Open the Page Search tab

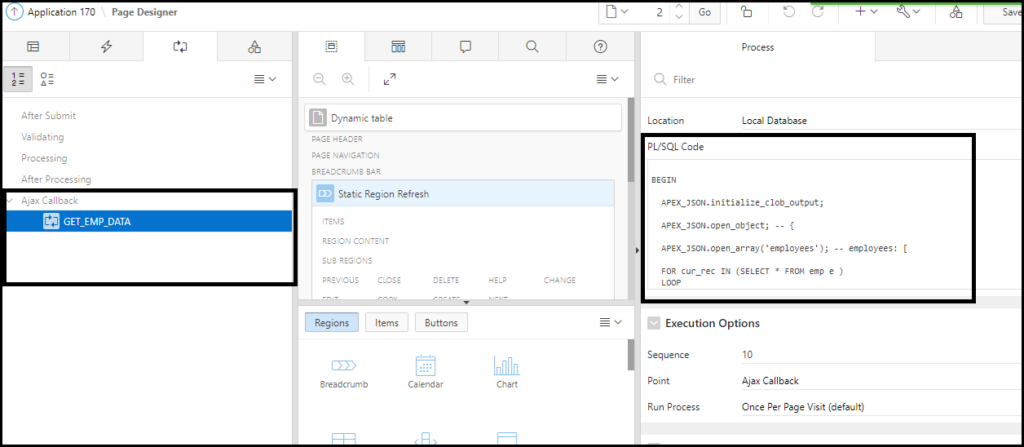(x=532, y=46)
